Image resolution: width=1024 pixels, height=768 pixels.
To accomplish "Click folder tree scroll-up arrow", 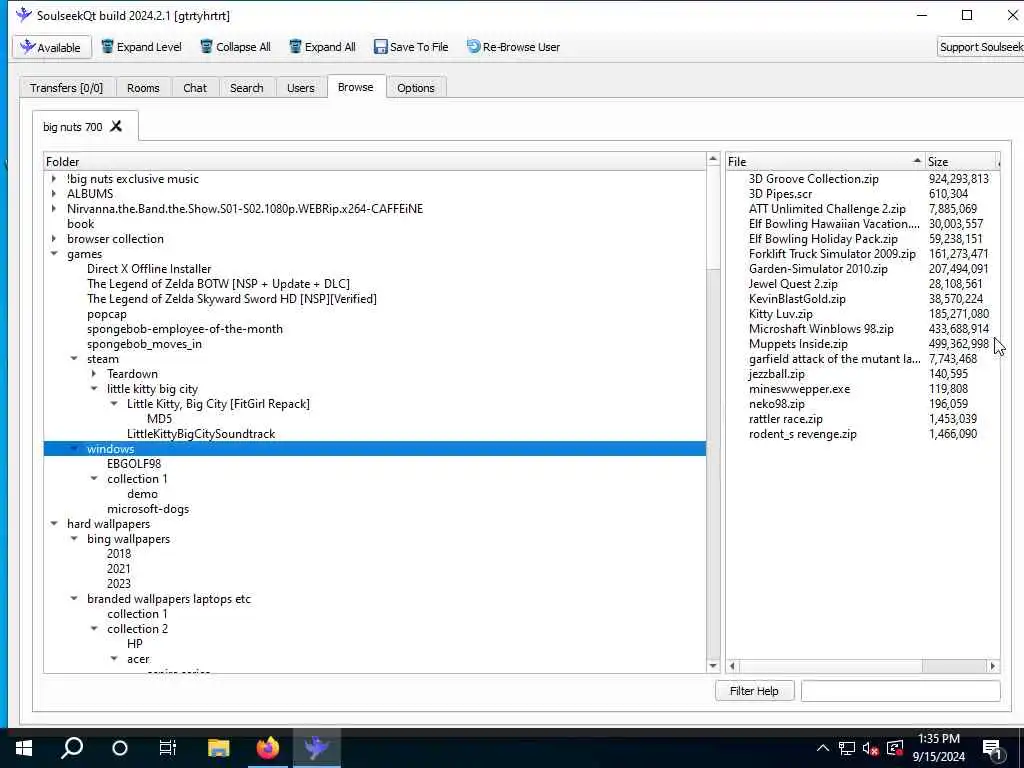I will (713, 159).
